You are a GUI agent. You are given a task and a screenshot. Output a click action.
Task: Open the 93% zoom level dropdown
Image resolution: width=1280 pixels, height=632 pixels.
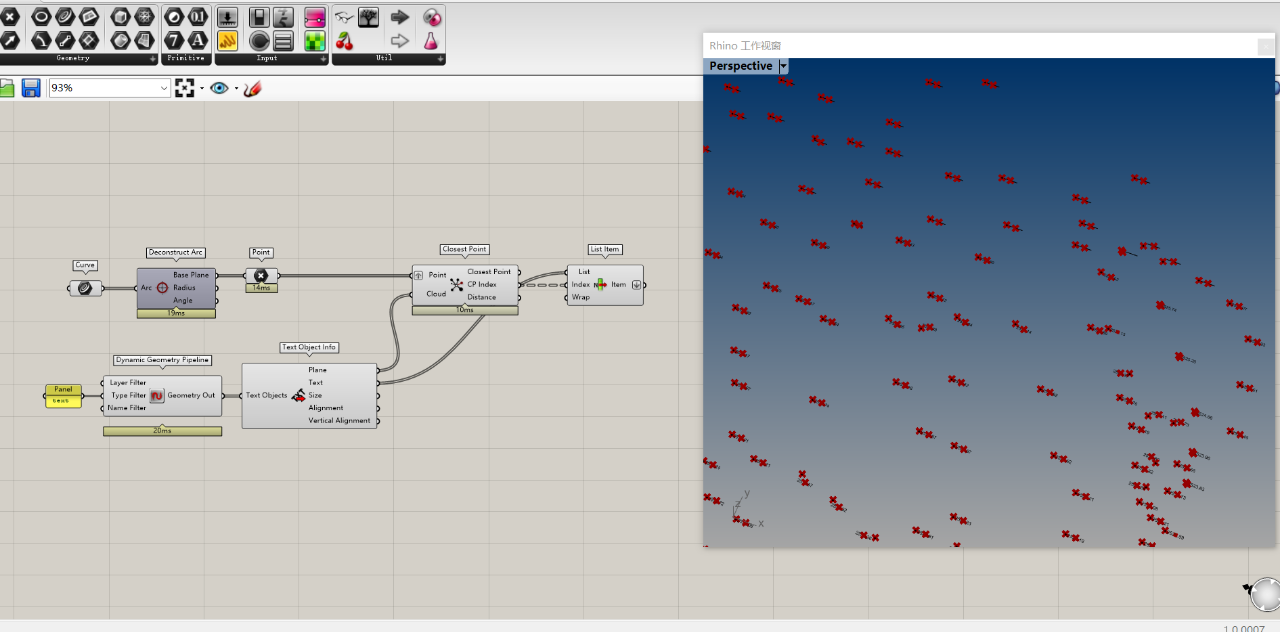pyautogui.click(x=164, y=88)
